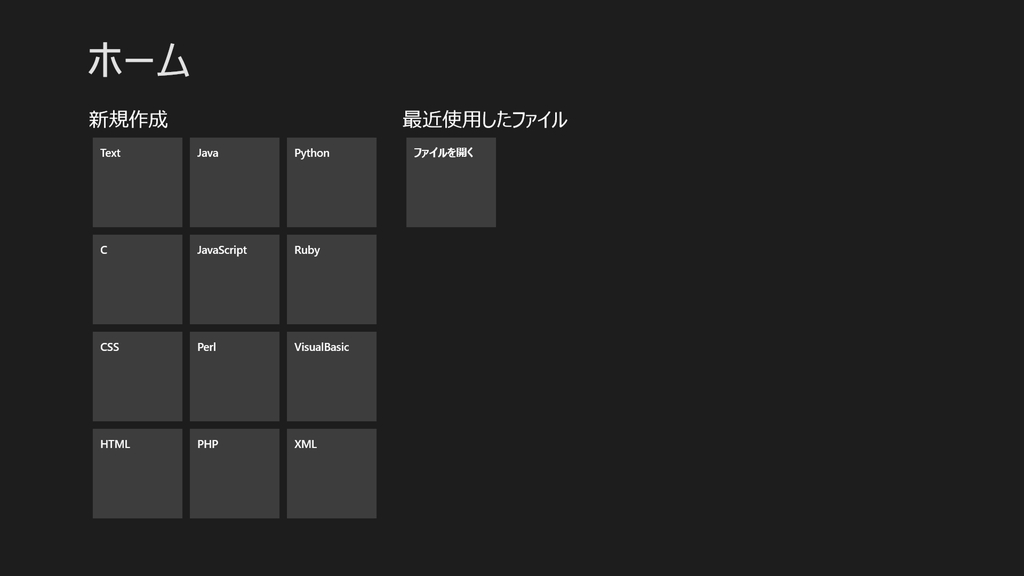Create a new HTML document
Screen dimensions: 1024x576
(x=137, y=473)
